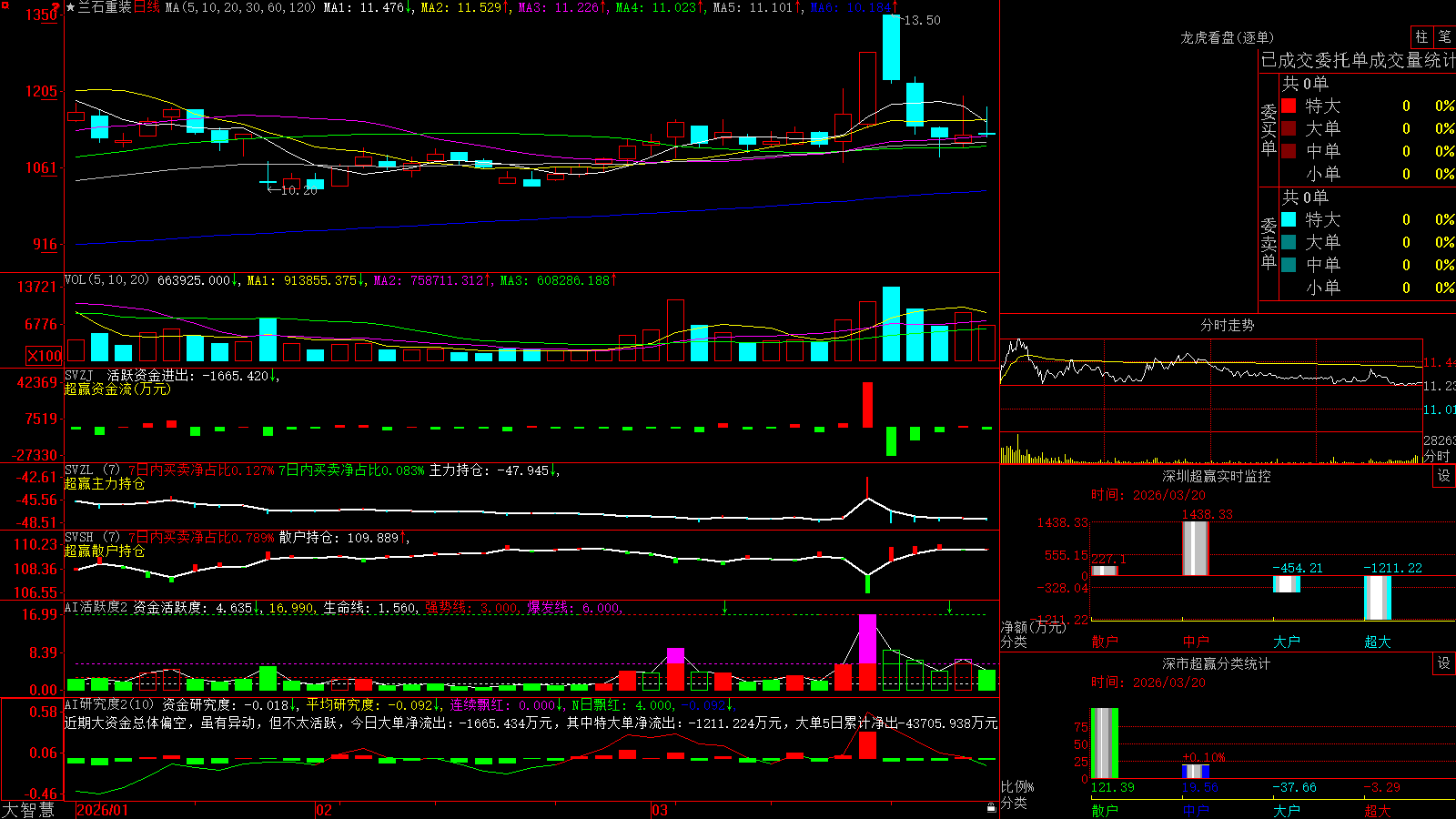The image size is (1456, 819).
Task: Click the -454.21 大户 bar in 实时监控
Action: [x=1287, y=584]
